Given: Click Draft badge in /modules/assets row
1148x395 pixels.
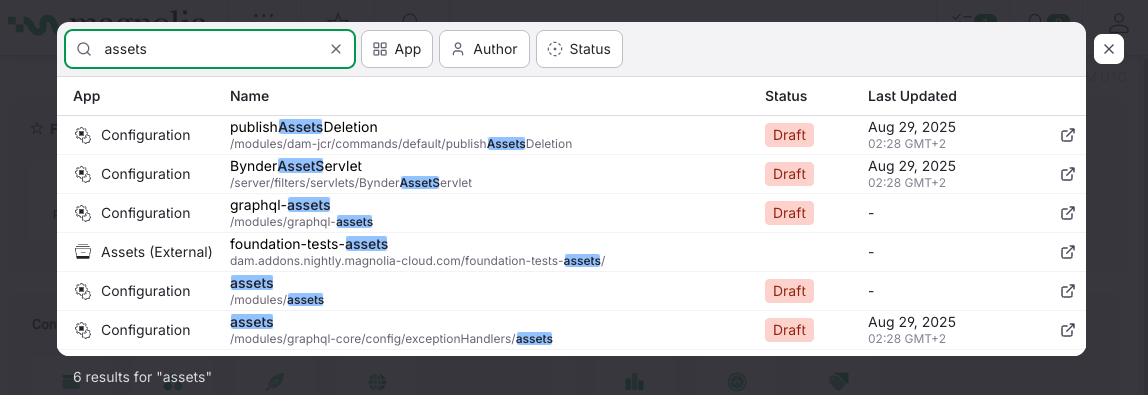Looking at the screenshot, I should pyautogui.click(x=789, y=291).
